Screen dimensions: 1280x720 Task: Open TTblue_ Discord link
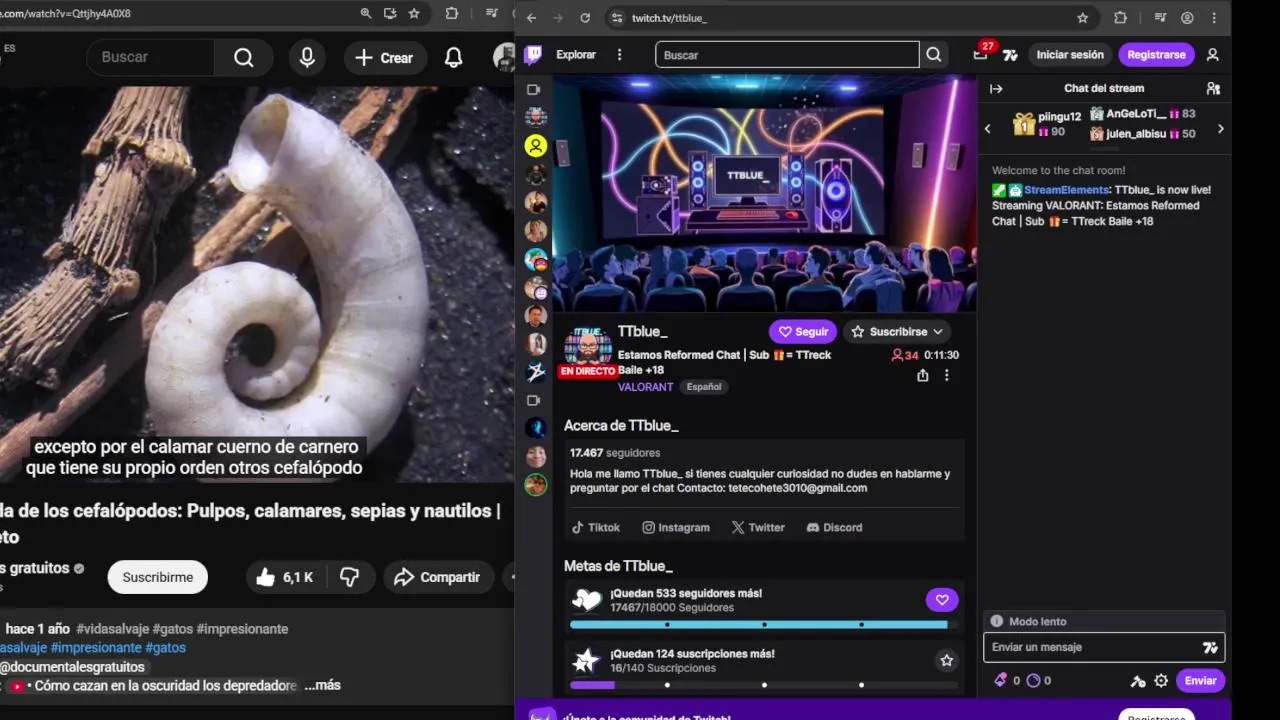834,527
